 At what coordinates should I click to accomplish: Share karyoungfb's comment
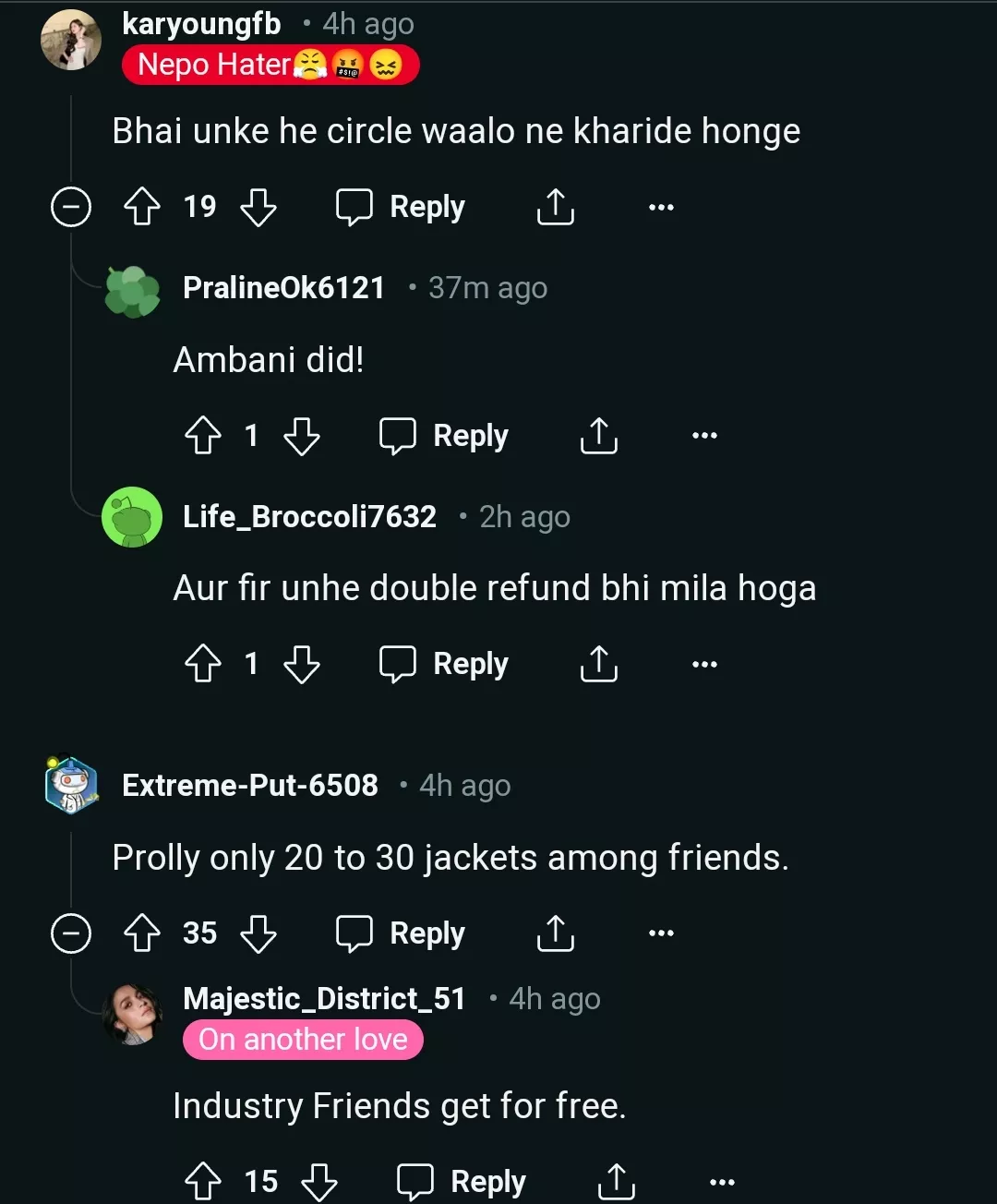tap(555, 207)
